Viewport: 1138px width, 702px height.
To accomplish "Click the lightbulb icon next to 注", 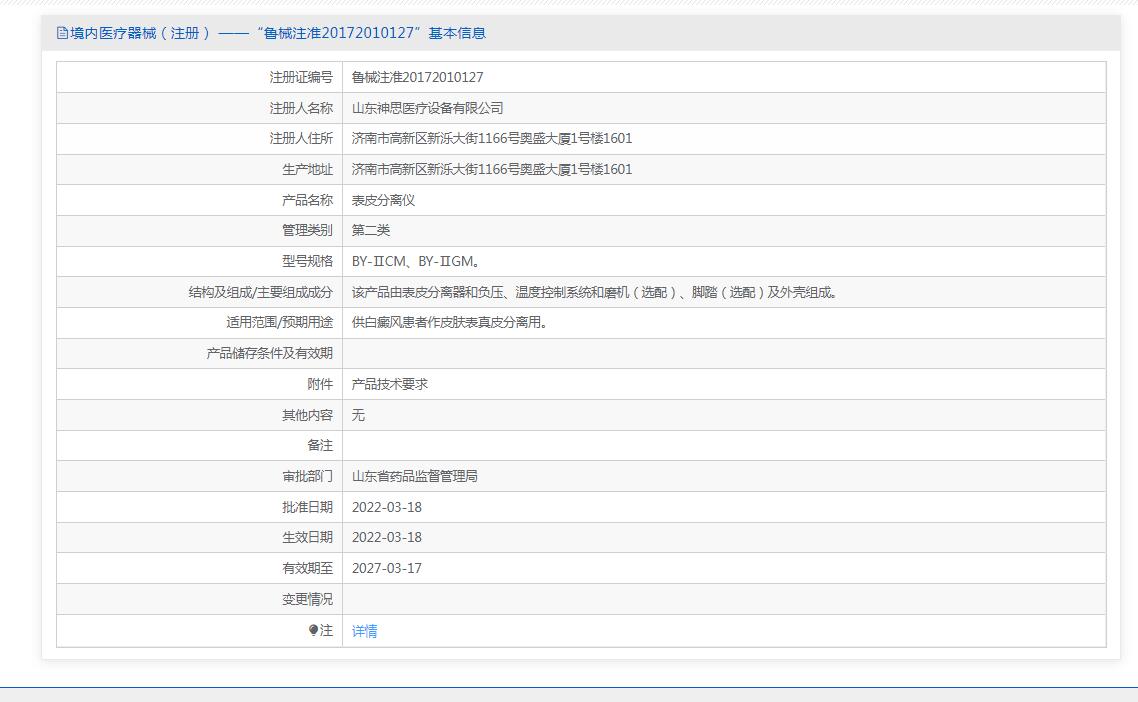I will [314, 630].
